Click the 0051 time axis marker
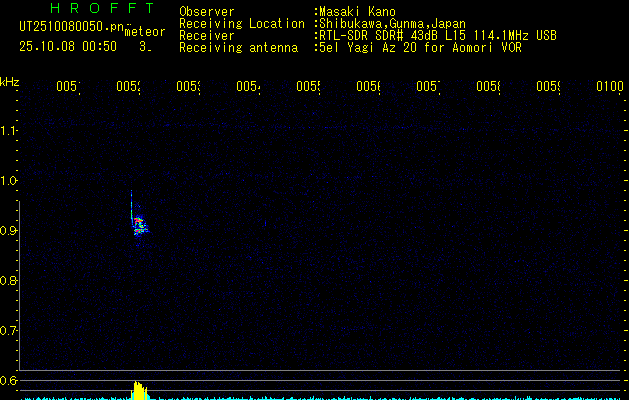Image resolution: width=629 pixels, height=400 pixels. [68, 87]
